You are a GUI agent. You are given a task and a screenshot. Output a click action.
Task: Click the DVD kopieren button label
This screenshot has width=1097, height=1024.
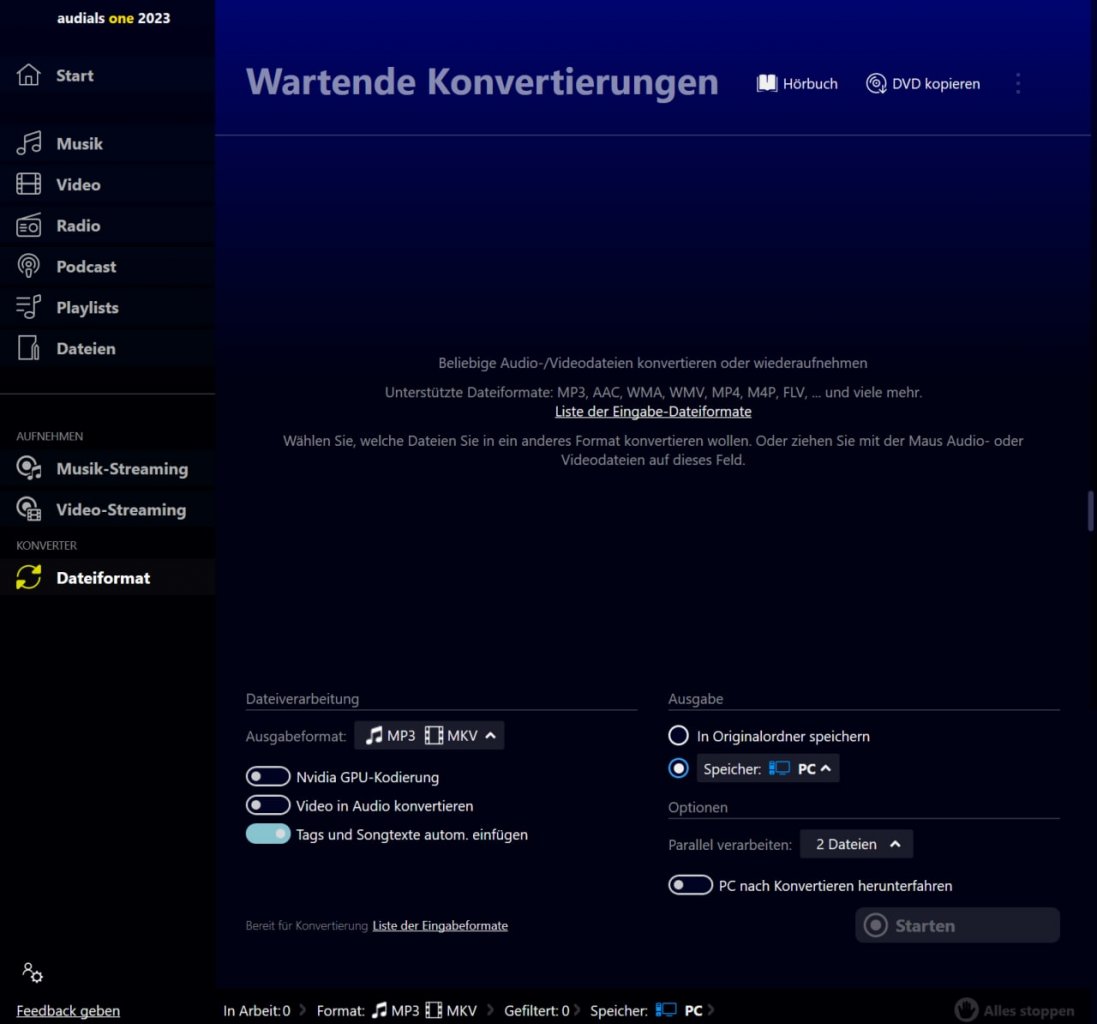935,83
